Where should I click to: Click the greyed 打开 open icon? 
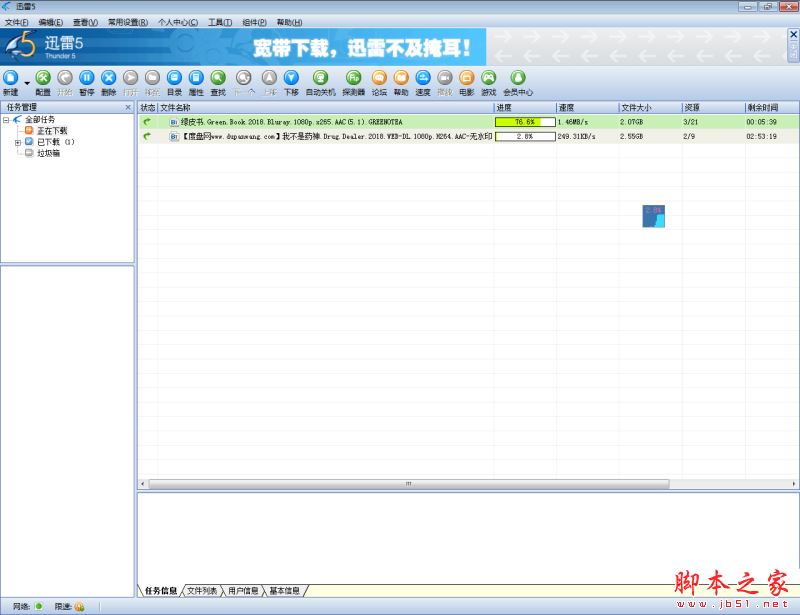[131, 78]
